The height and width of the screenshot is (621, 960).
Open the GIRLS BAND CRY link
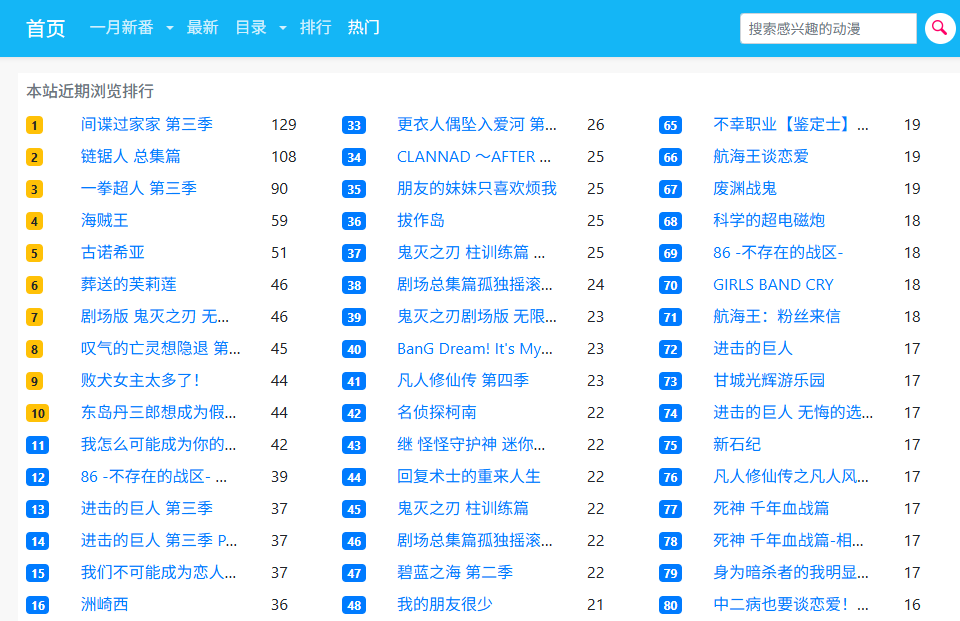(773, 285)
